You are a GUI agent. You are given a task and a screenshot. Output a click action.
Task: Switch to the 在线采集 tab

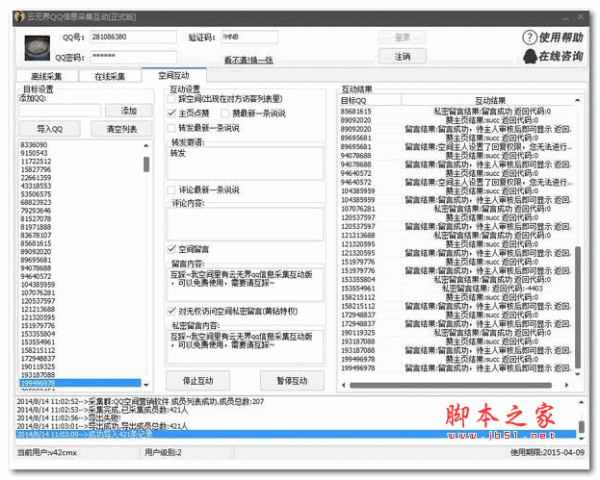pyautogui.click(x=110, y=76)
